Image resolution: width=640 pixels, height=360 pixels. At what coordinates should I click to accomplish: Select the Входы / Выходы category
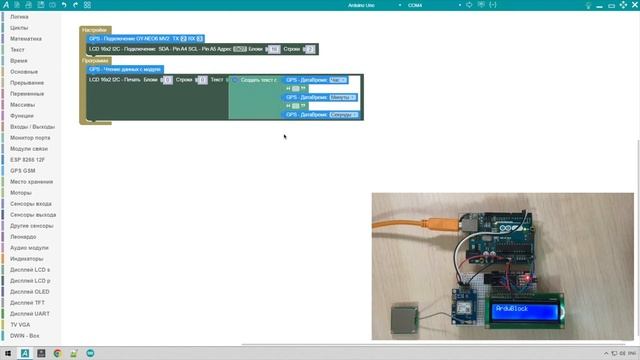pos(32,127)
